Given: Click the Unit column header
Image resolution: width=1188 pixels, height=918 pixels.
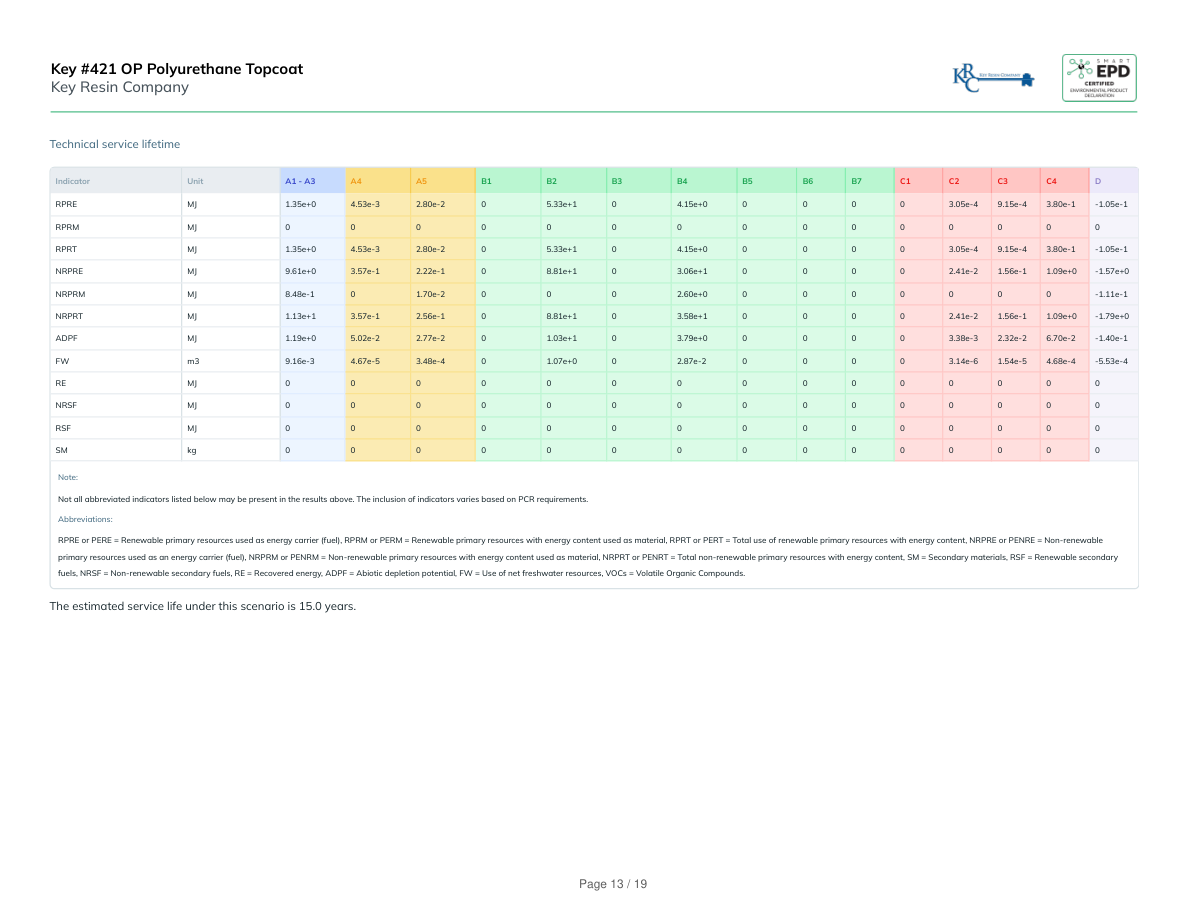Looking at the screenshot, I should point(195,181).
